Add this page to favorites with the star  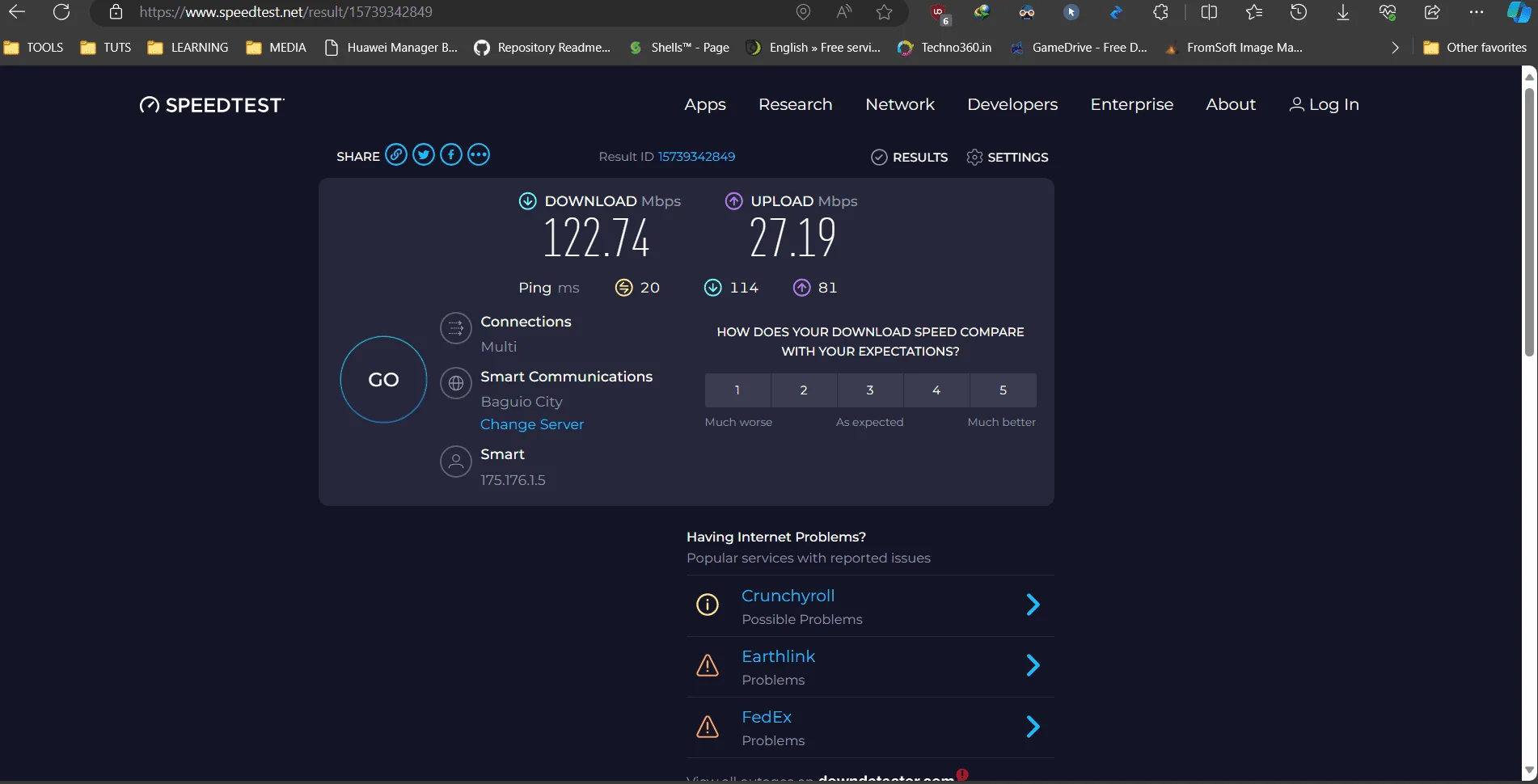[x=885, y=12]
